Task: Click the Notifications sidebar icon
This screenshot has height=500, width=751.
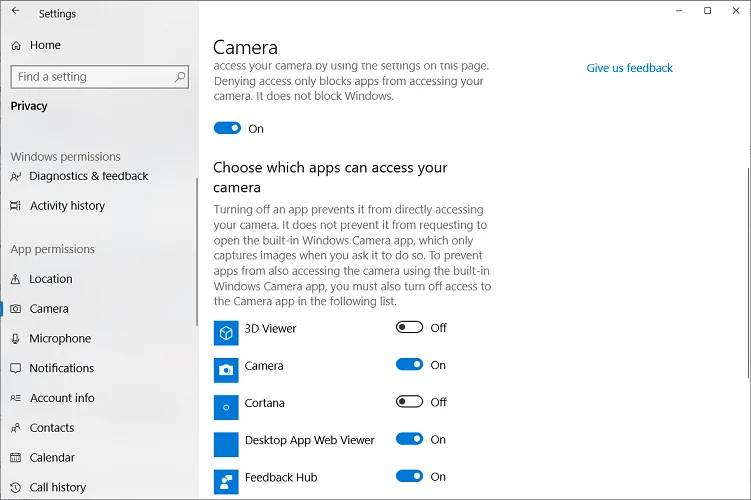Action: [16, 368]
